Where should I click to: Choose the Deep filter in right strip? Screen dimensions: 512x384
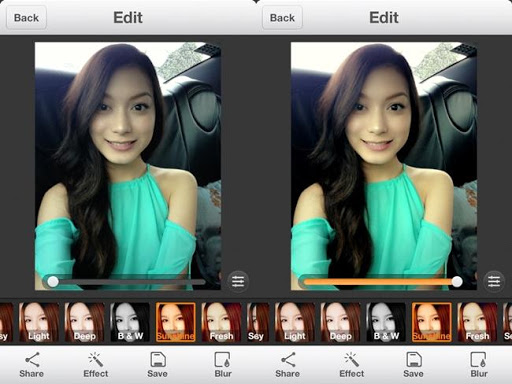tap(341, 322)
